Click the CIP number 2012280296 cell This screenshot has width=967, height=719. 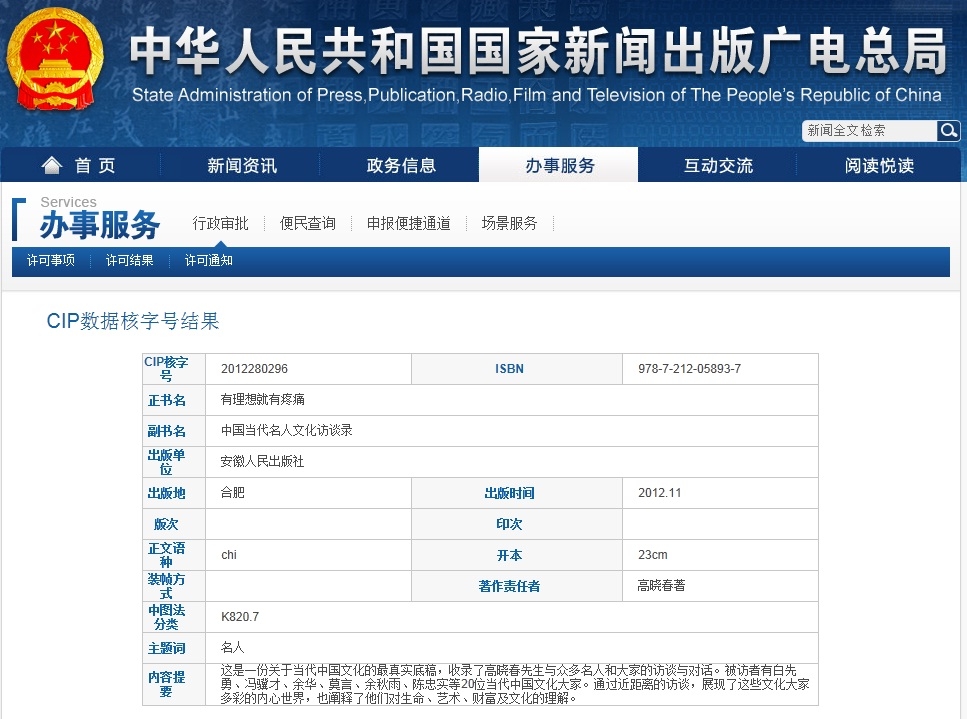254,369
